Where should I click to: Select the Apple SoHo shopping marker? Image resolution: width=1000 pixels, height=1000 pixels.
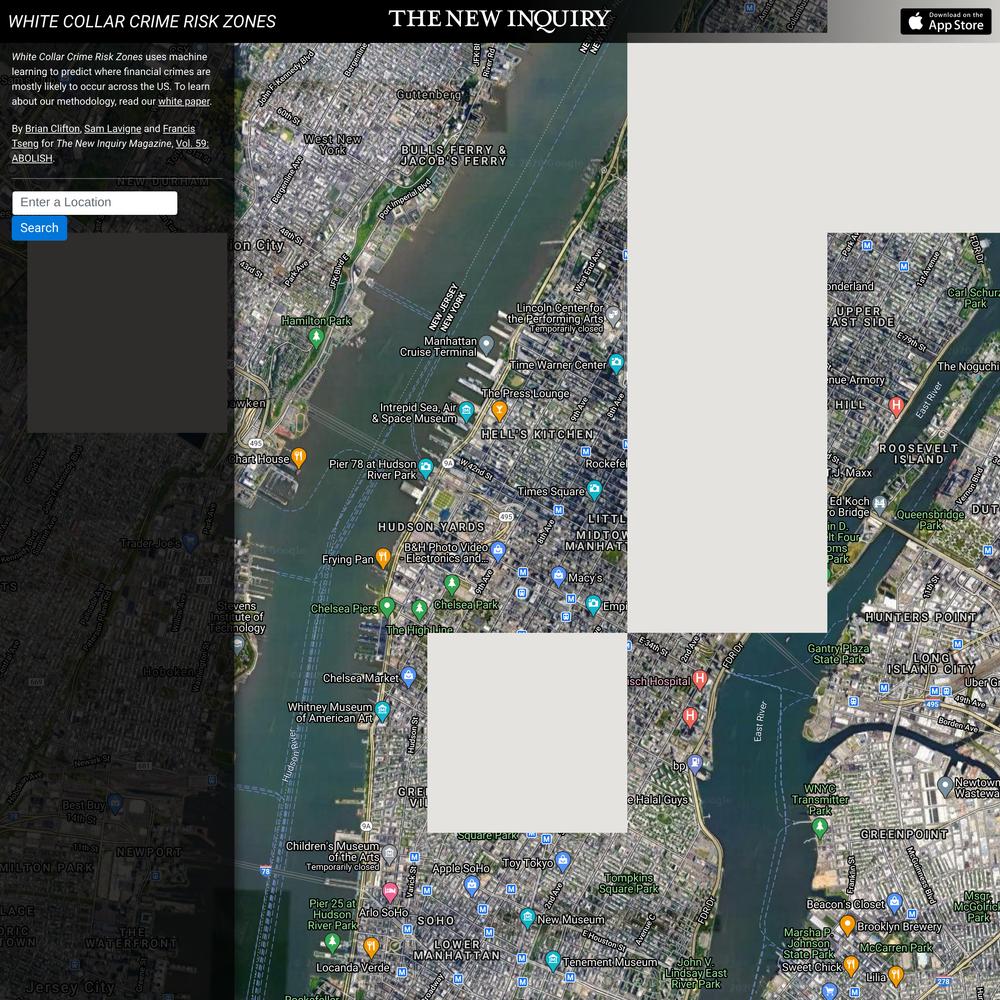point(472,885)
